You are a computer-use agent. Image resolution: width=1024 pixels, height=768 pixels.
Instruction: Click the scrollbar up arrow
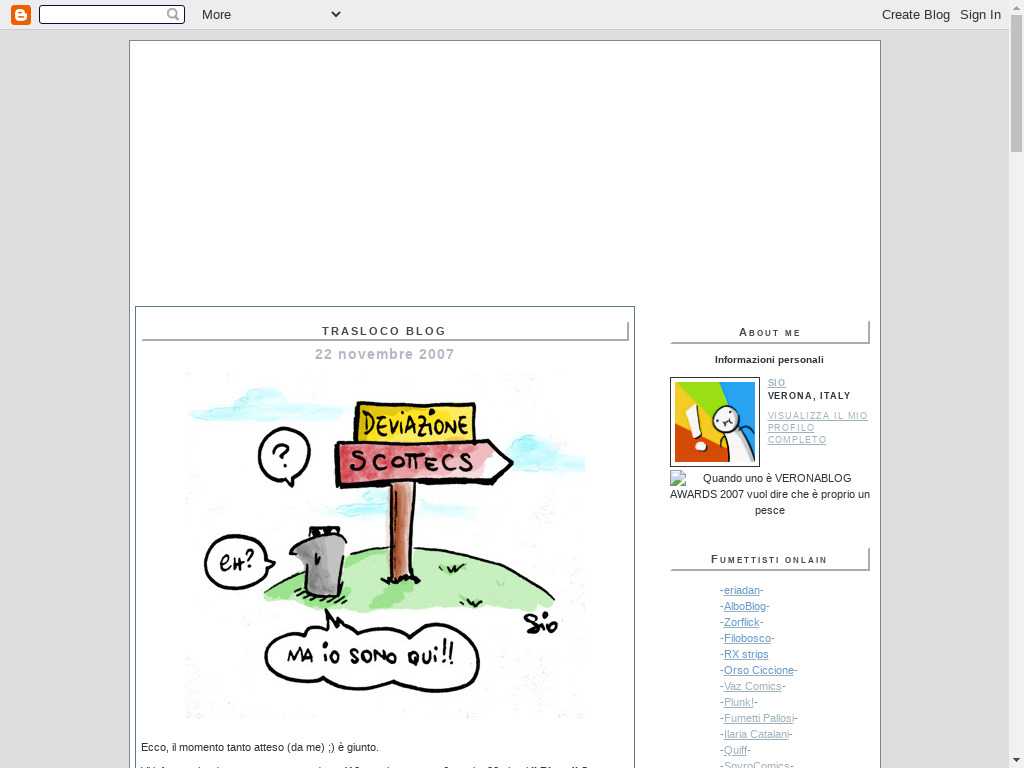pyautogui.click(x=1016, y=7)
